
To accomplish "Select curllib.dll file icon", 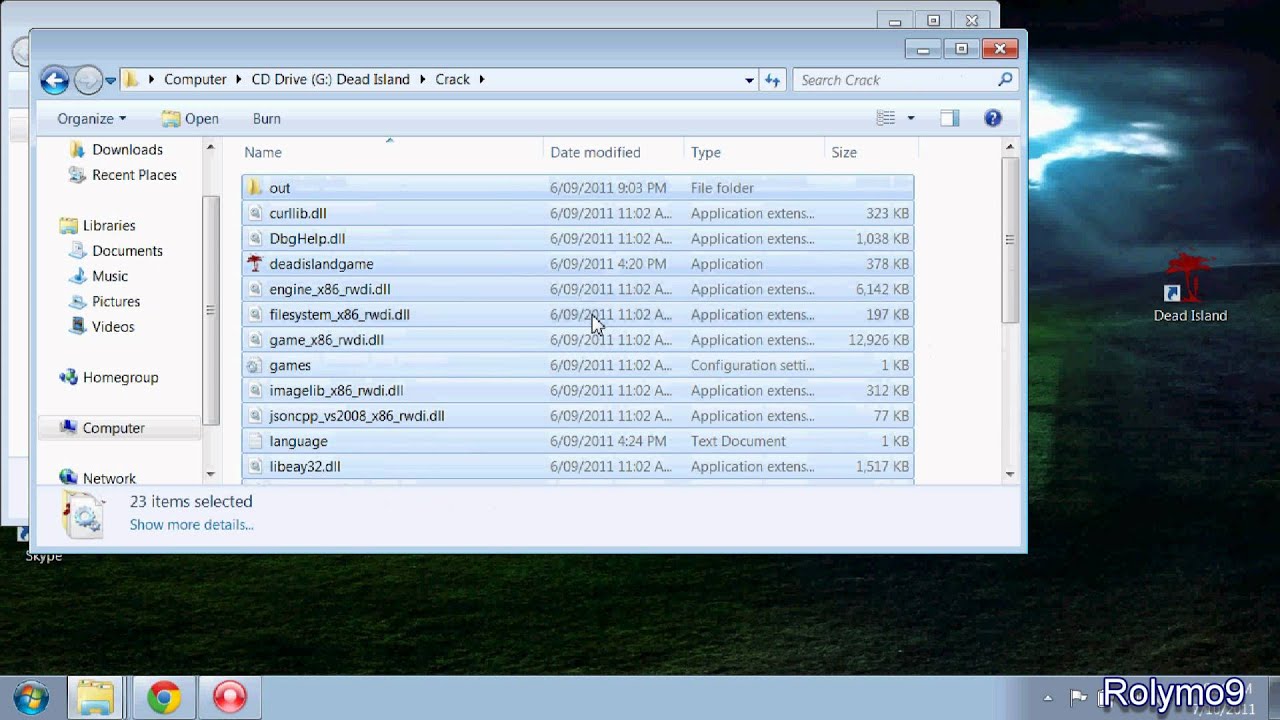I will 254,213.
